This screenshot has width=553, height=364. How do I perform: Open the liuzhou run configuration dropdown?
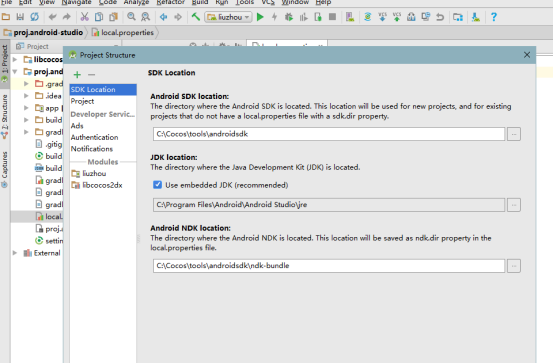click(228, 17)
